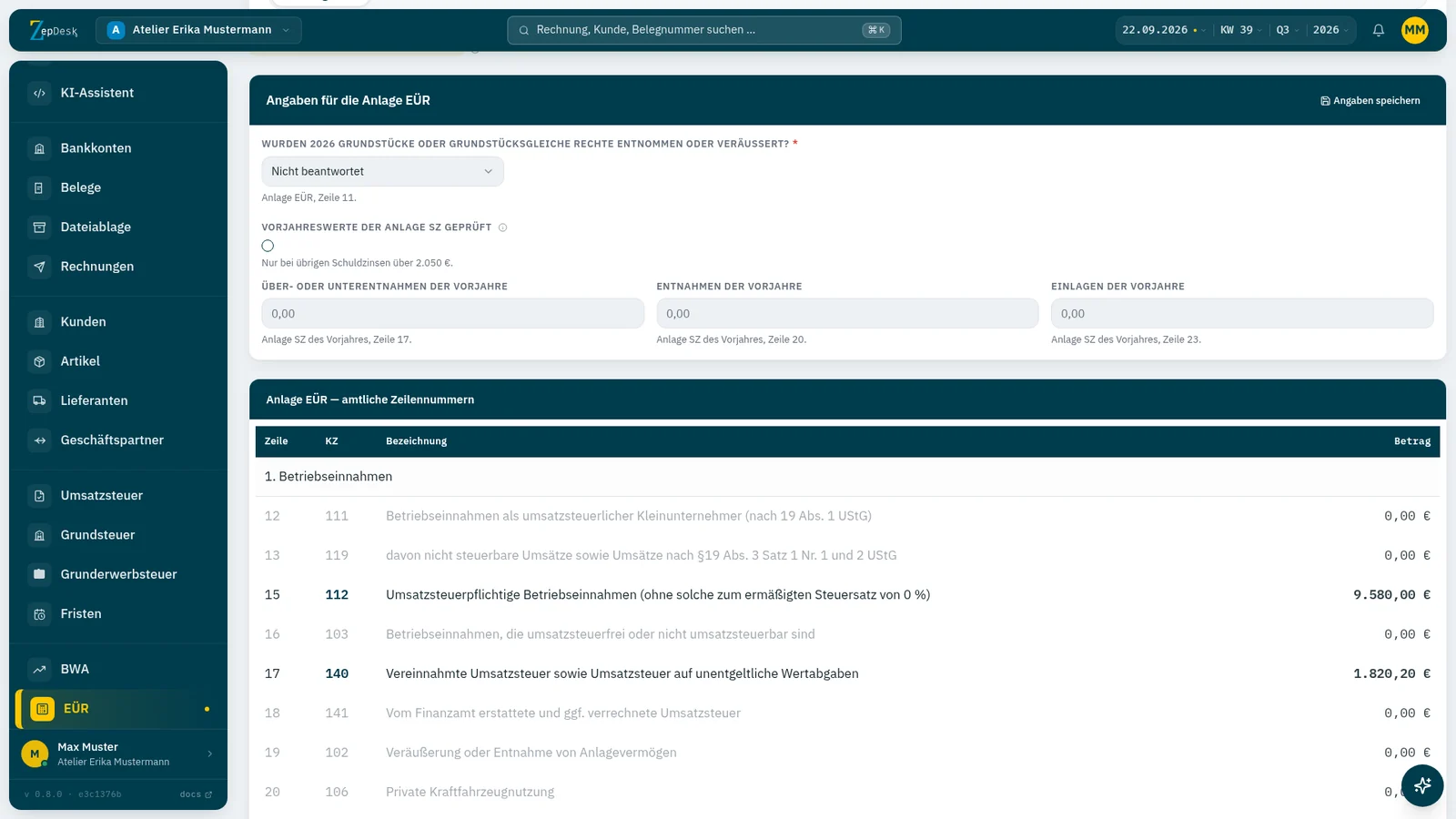Click Angaben speichern button
This screenshot has height=819, width=1456.
pyautogui.click(x=1370, y=101)
